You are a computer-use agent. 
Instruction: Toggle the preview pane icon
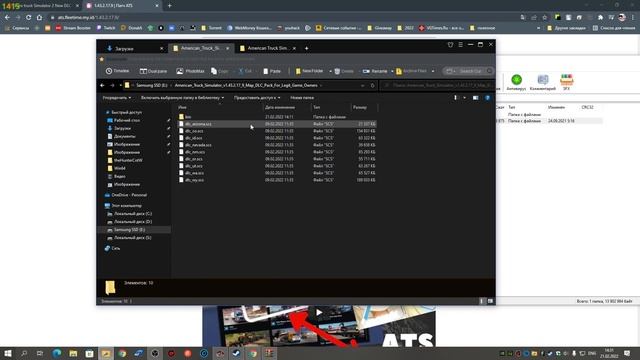(476, 98)
